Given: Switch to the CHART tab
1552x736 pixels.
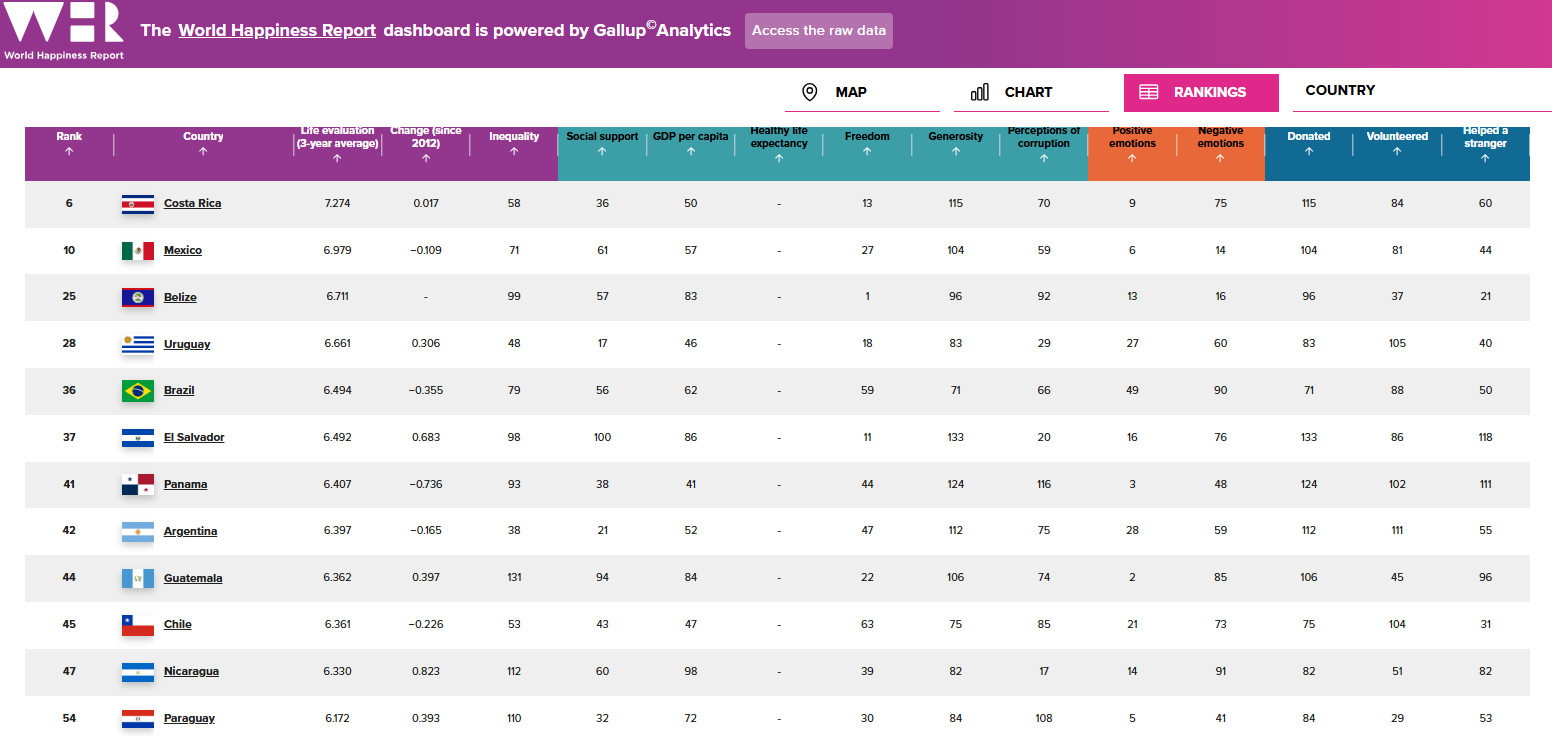Looking at the screenshot, I should (x=1029, y=92).
